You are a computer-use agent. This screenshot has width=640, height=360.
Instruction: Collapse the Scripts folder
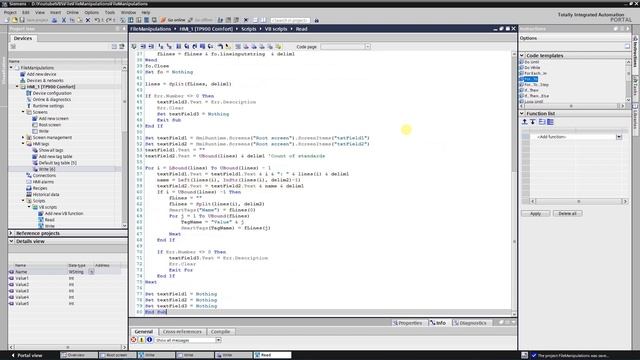[23, 201]
